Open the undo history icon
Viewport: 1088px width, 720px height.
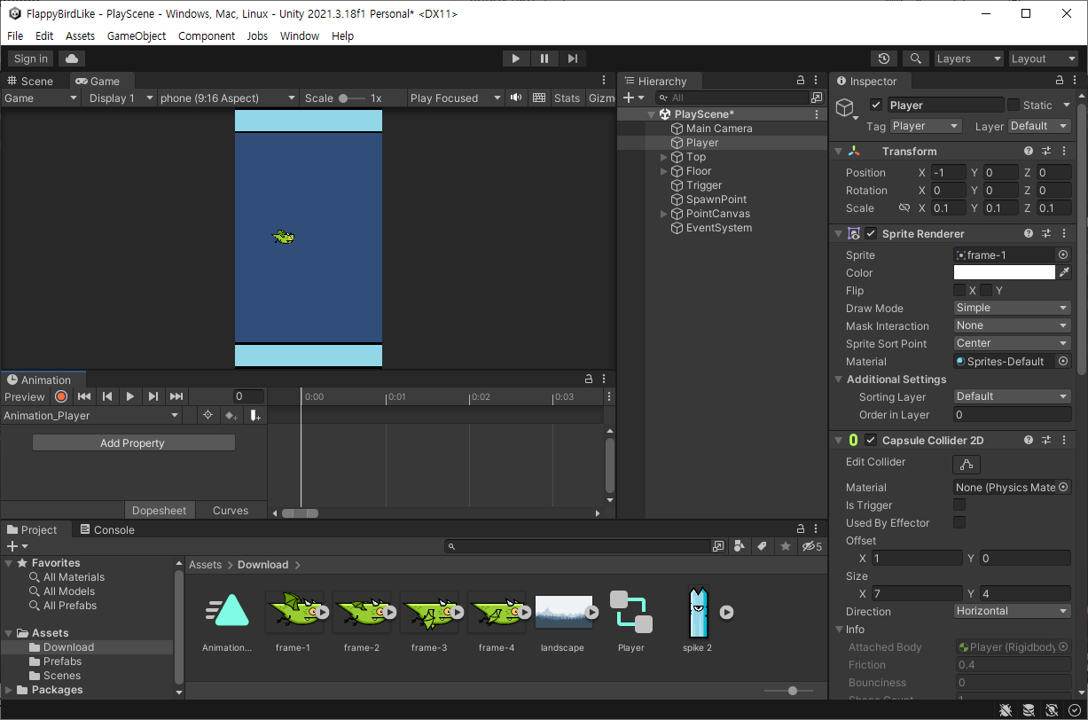(x=883, y=59)
